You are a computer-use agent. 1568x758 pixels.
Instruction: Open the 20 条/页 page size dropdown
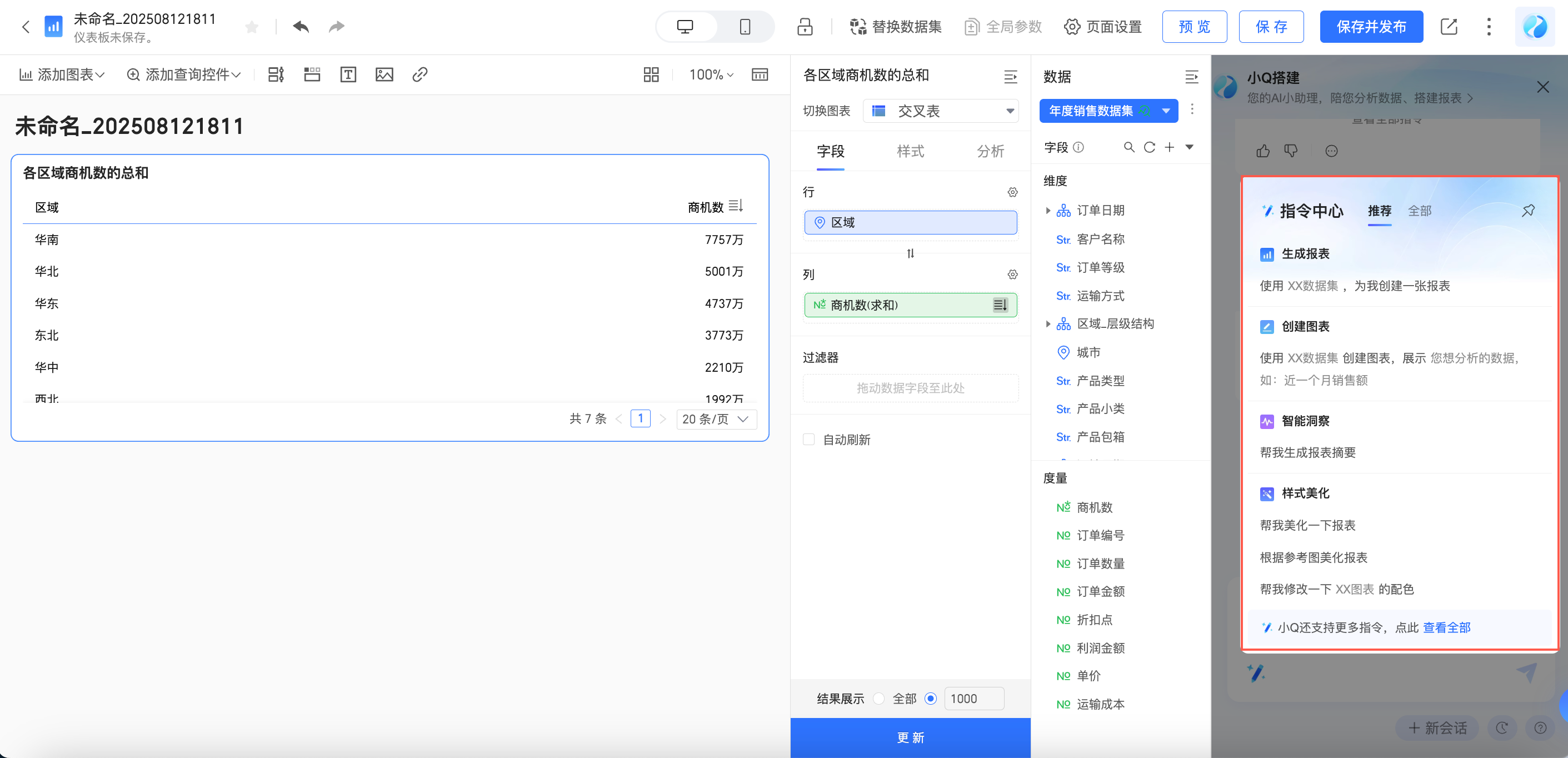click(716, 419)
